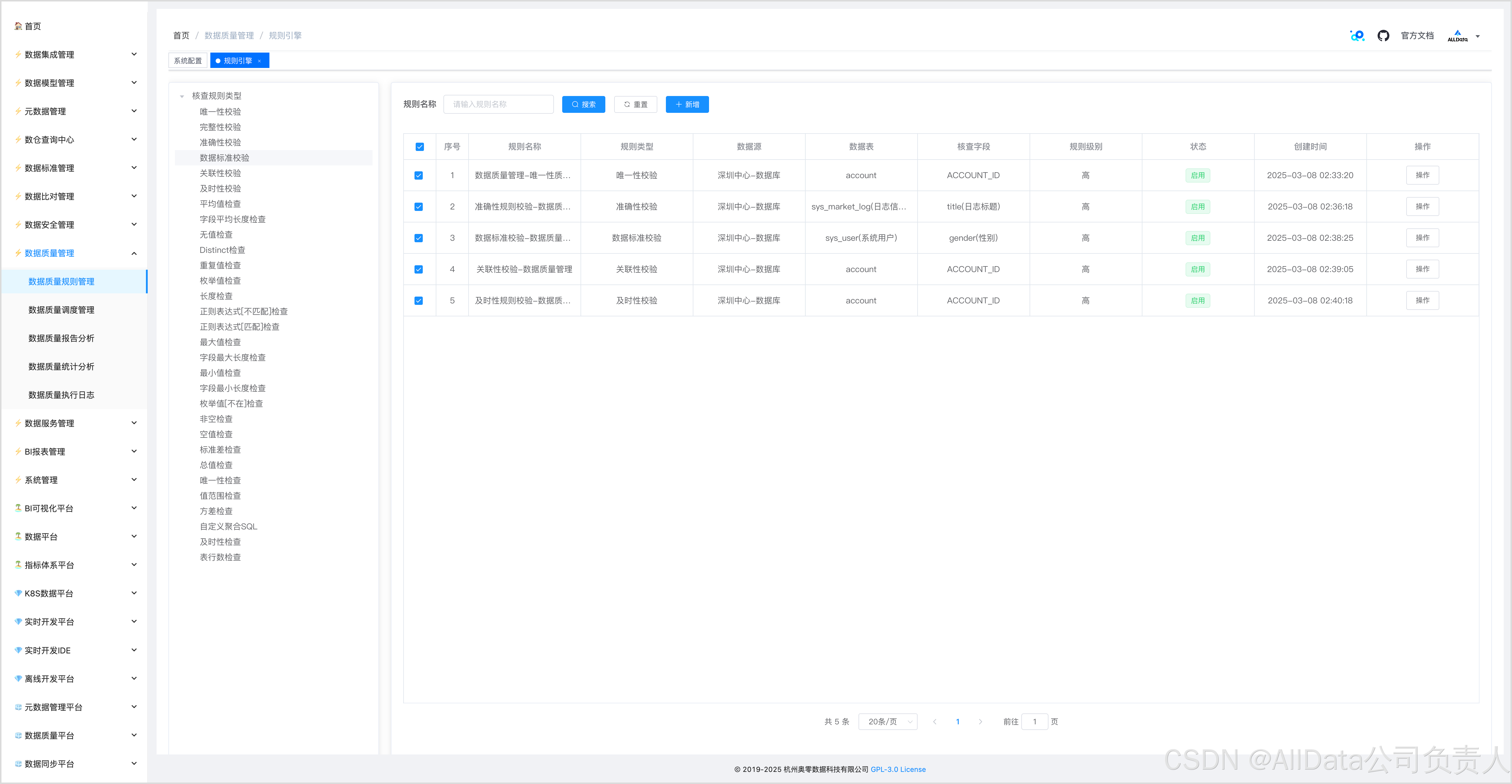The width and height of the screenshot is (1512, 784).
Task: Toggle the select-all header checkbox
Action: point(419,147)
